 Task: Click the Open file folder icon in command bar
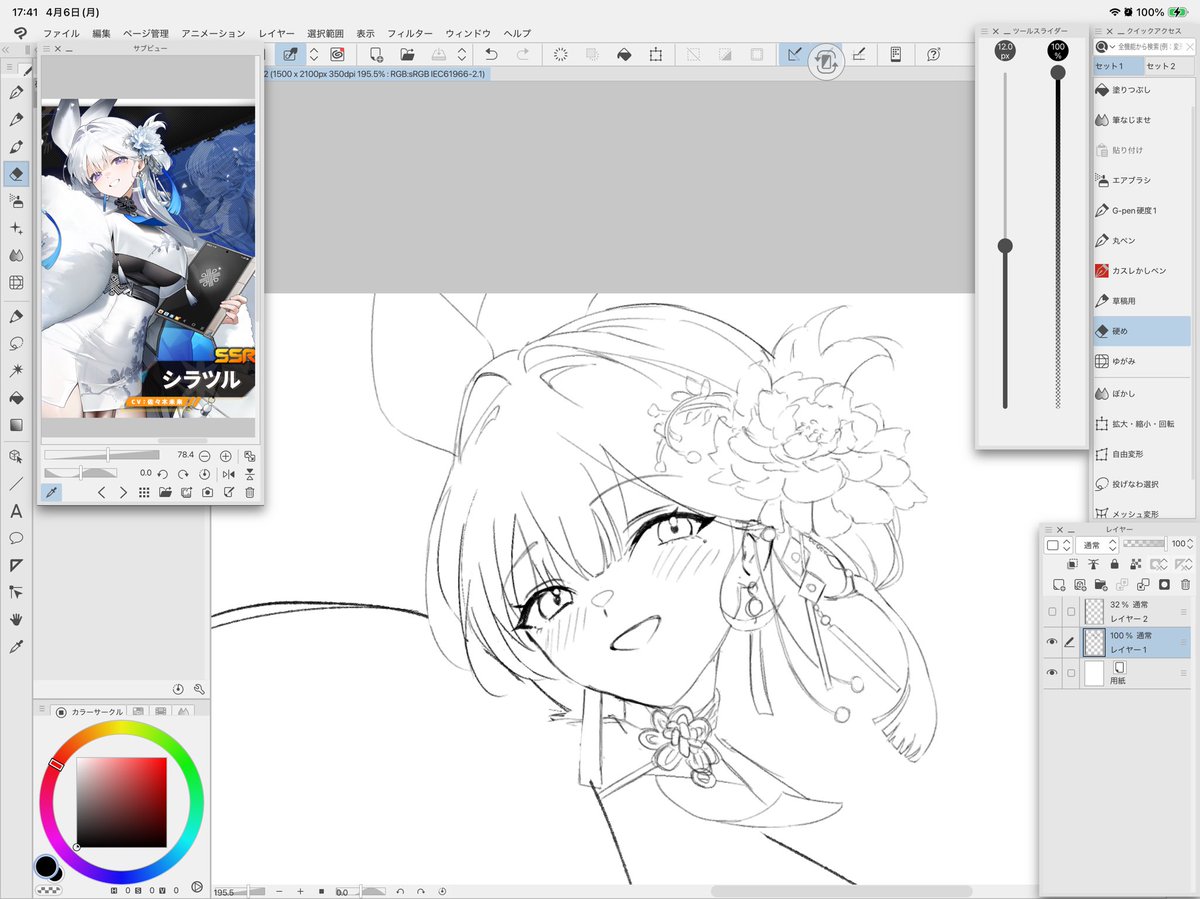(x=408, y=55)
